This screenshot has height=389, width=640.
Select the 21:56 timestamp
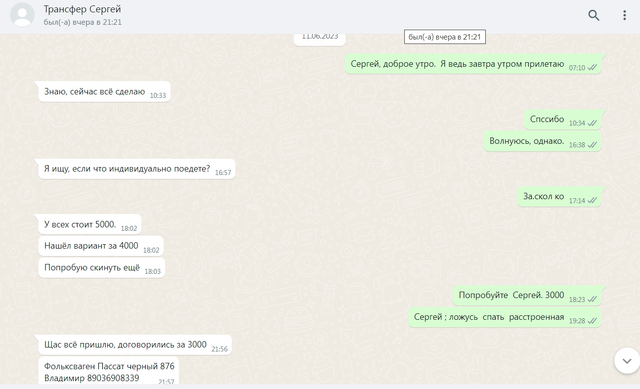220,349
